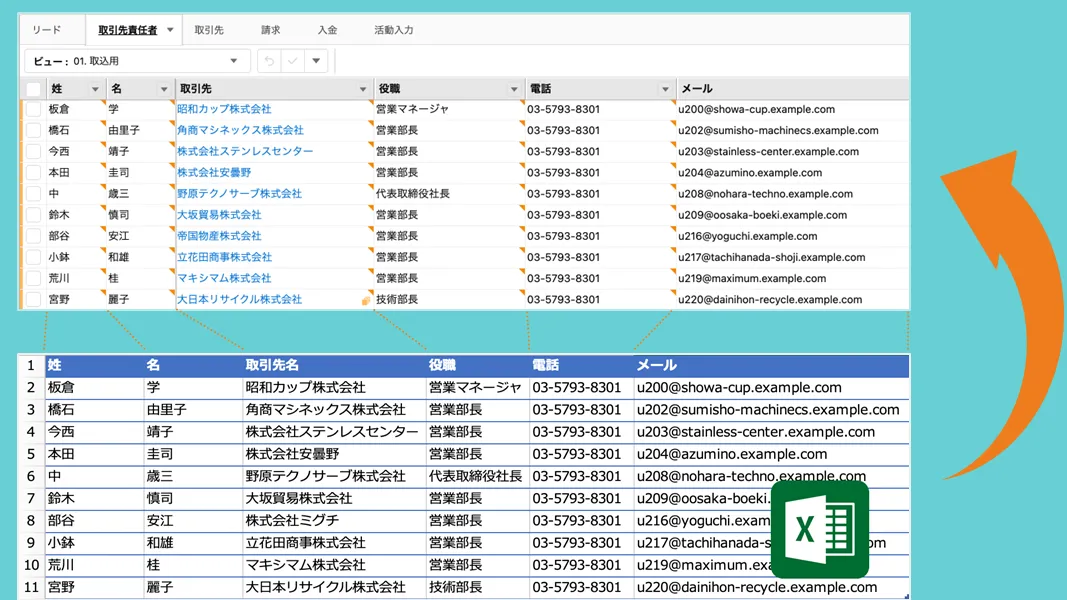Open the dropdown arrow beside the checkmark icon
This screenshot has width=1067, height=600.
tap(316, 61)
